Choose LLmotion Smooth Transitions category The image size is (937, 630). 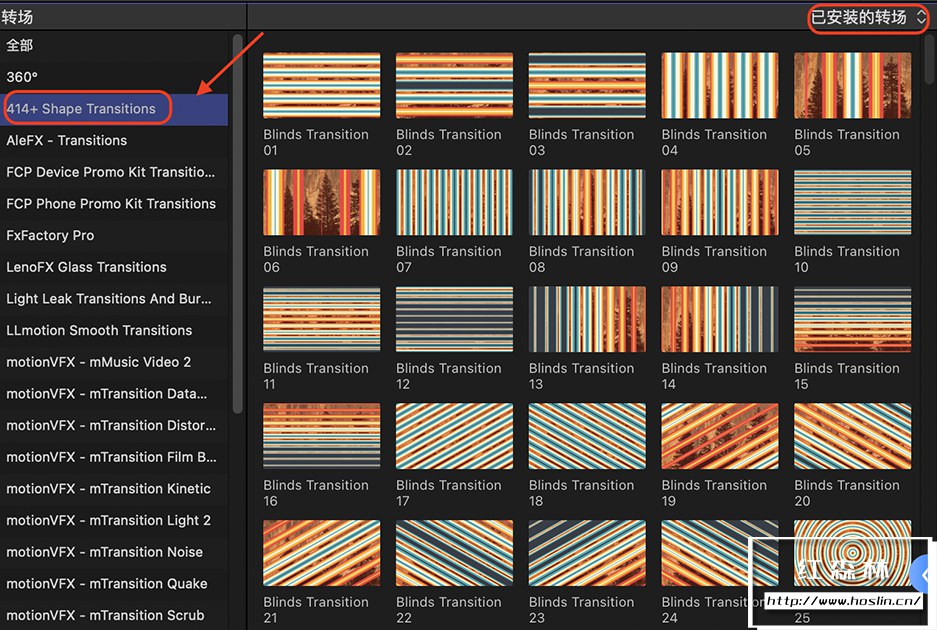click(x=99, y=330)
